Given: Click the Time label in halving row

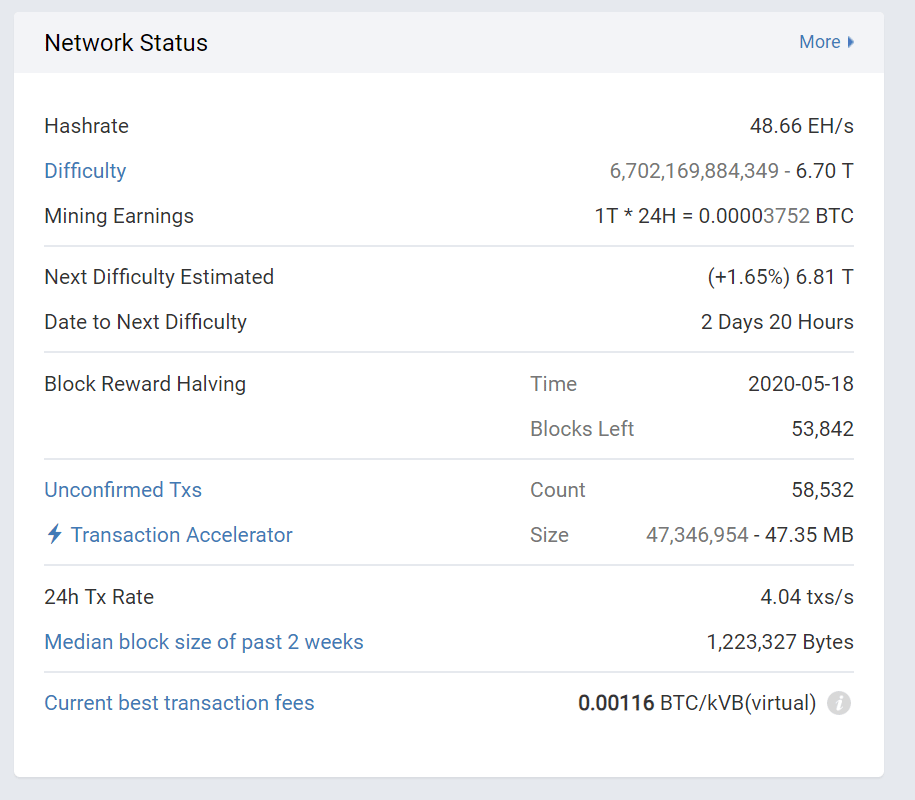Looking at the screenshot, I should (x=553, y=384).
